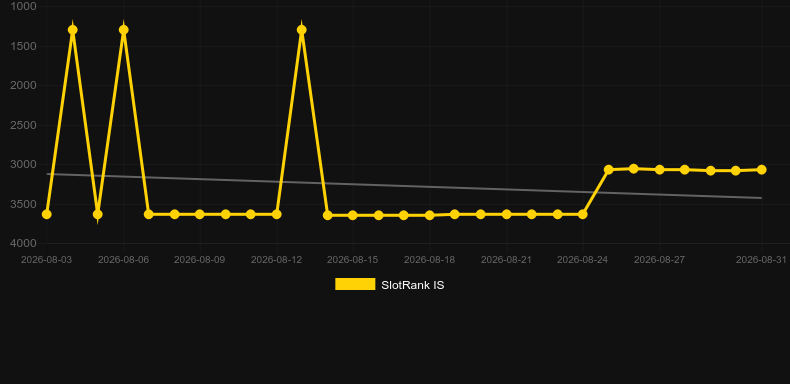Screen dimensions: 790x384
Task: Click the 2026-08-12 x-axis label
Action: pyautogui.click(x=277, y=260)
